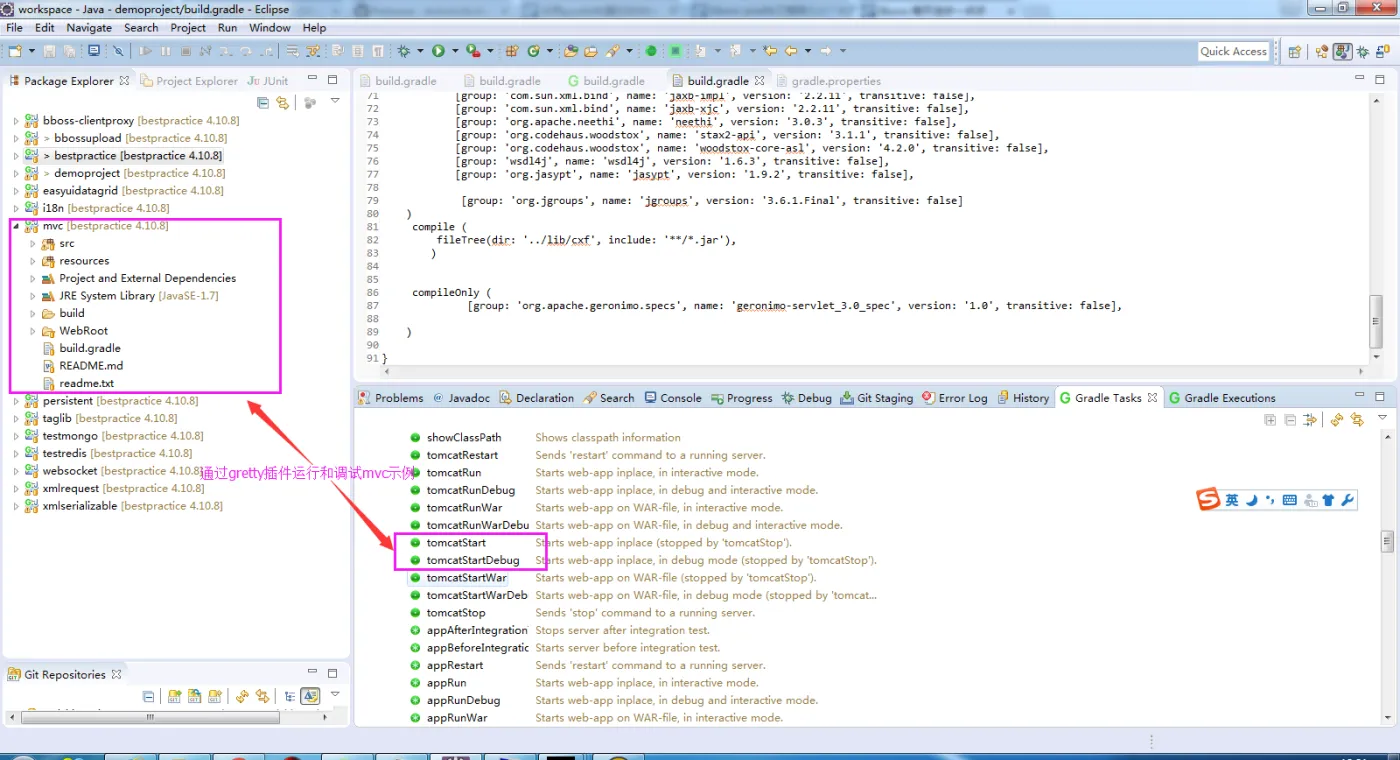Click the keyboard icon on input method bar
1400x760 pixels.
tap(1290, 500)
